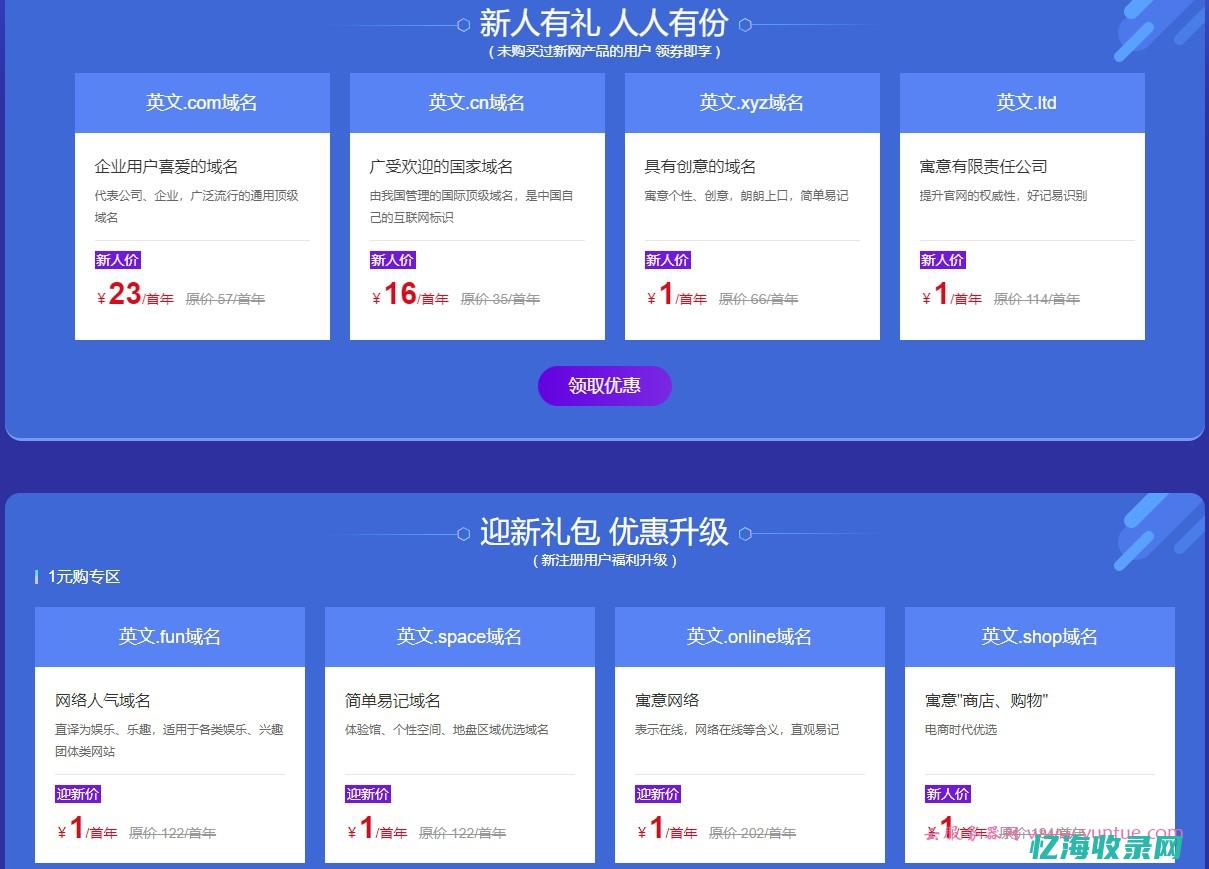Screen dimensions: 1209x869
Task: Open the 英文.fun域名 card
Action: [x=169, y=636]
